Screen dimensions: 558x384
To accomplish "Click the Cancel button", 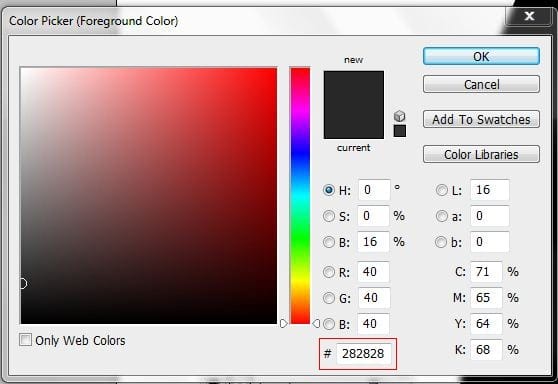I will pyautogui.click(x=481, y=84).
